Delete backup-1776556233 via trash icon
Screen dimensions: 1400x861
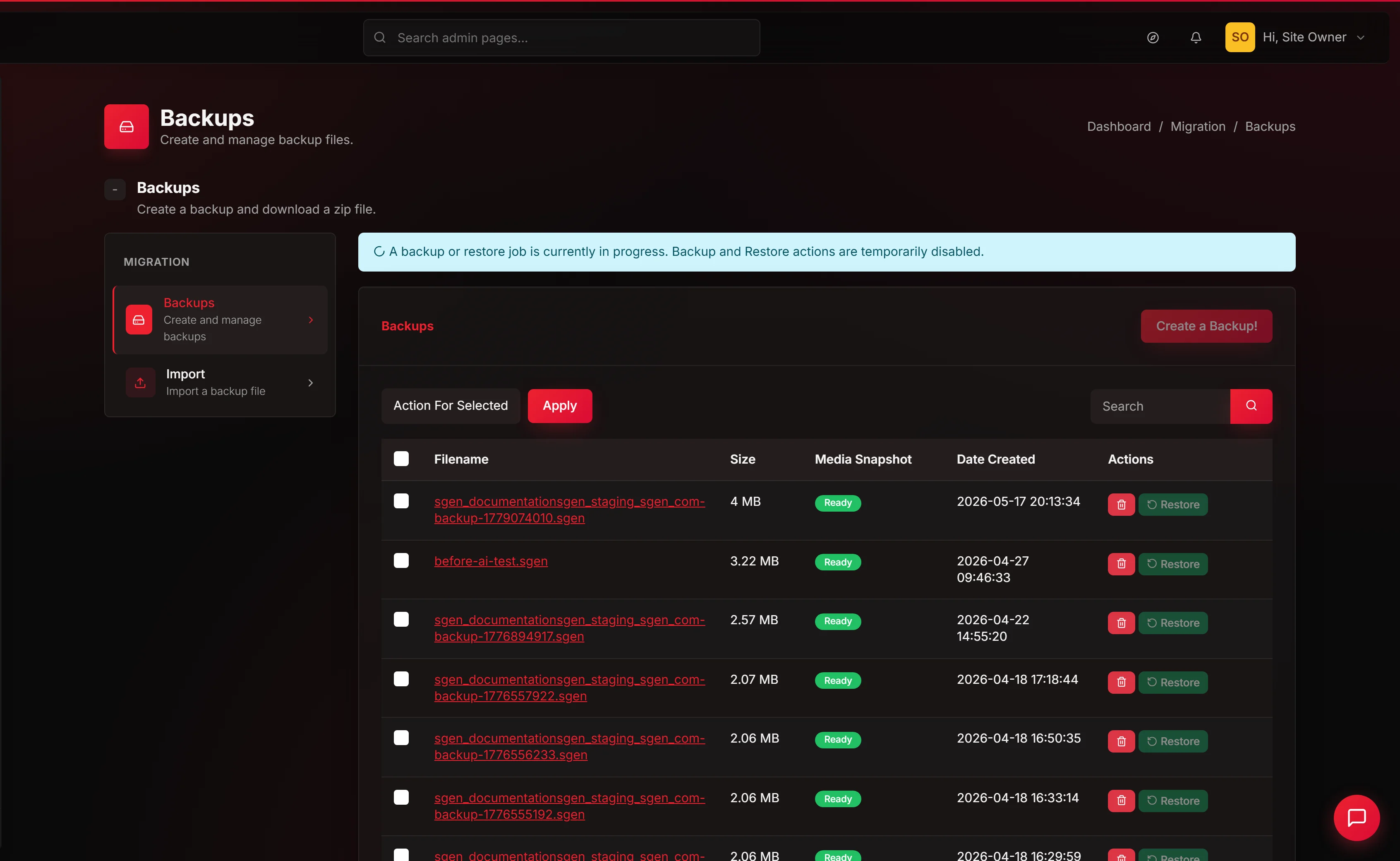1121,741
